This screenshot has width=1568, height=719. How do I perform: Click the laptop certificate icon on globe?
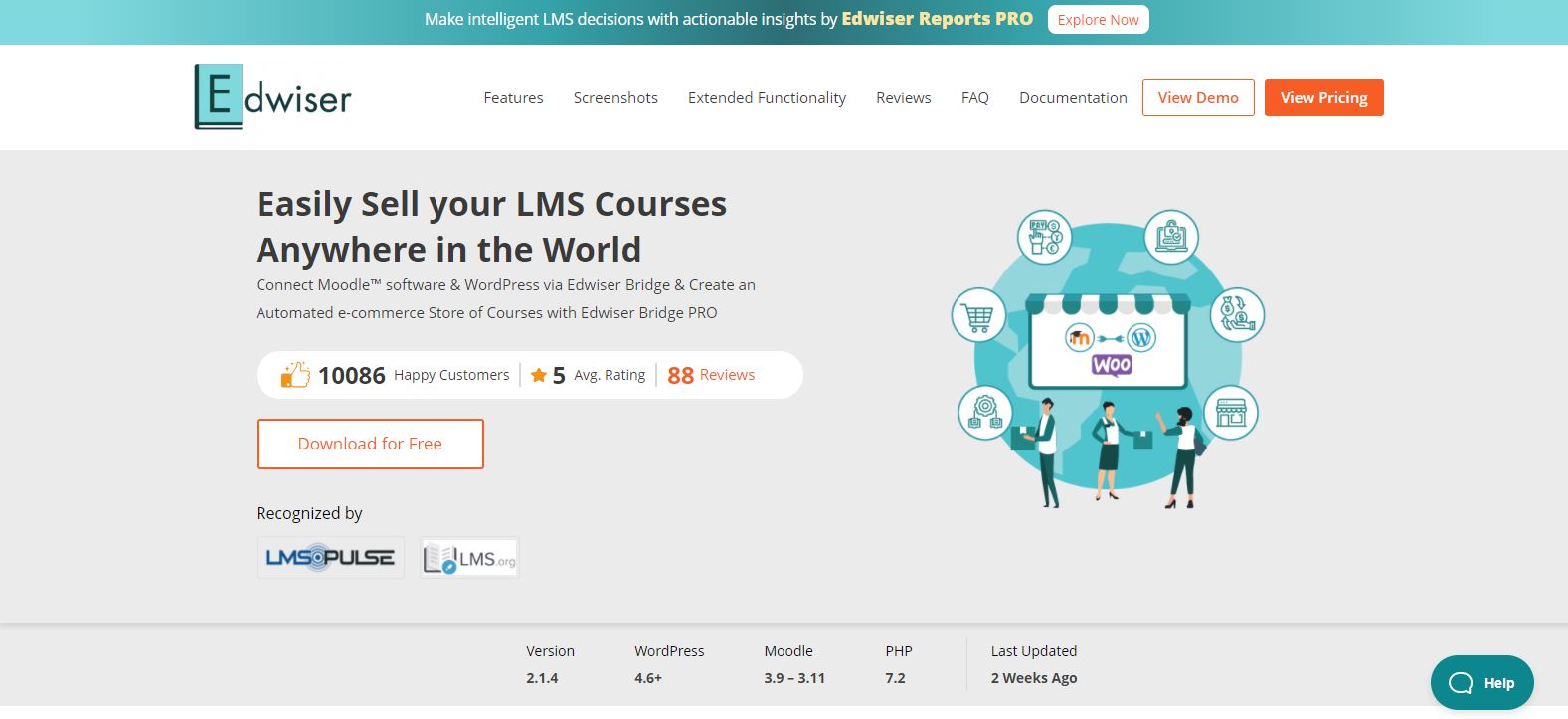coord(1171,237)
